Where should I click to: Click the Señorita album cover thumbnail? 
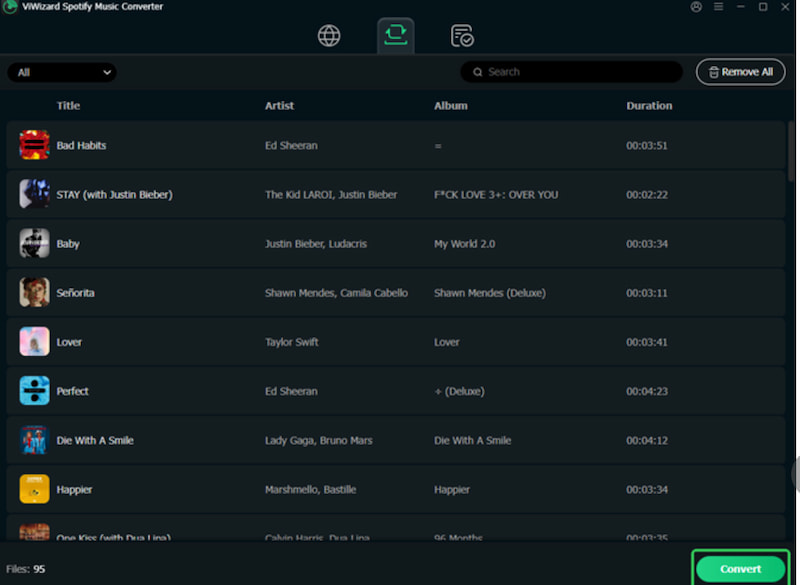click(34, 292)
